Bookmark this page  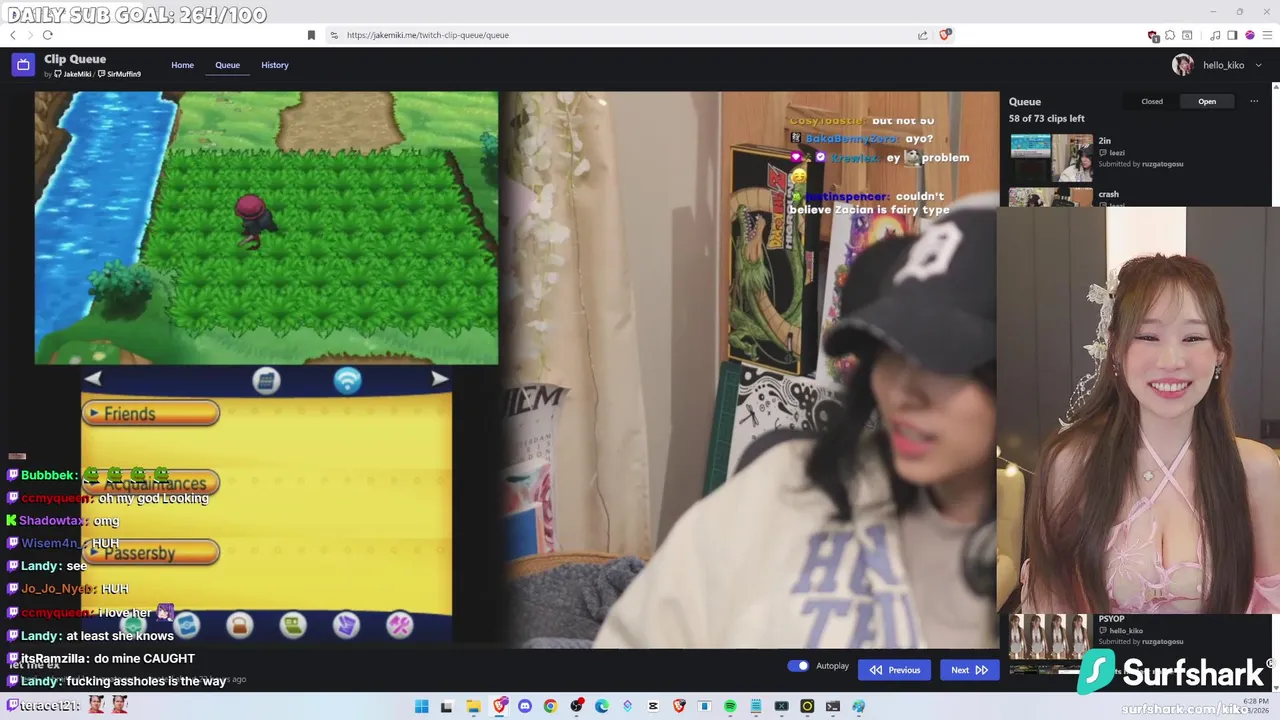(x=311, y=35)
